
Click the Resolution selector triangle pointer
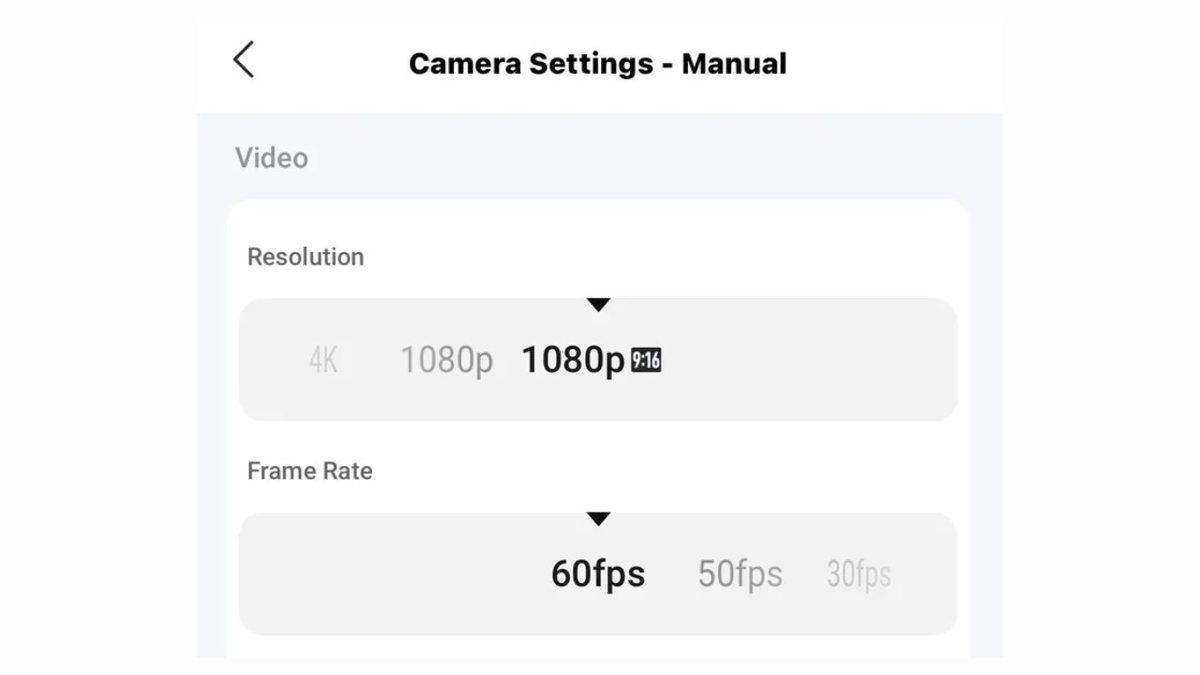(598, 305)
